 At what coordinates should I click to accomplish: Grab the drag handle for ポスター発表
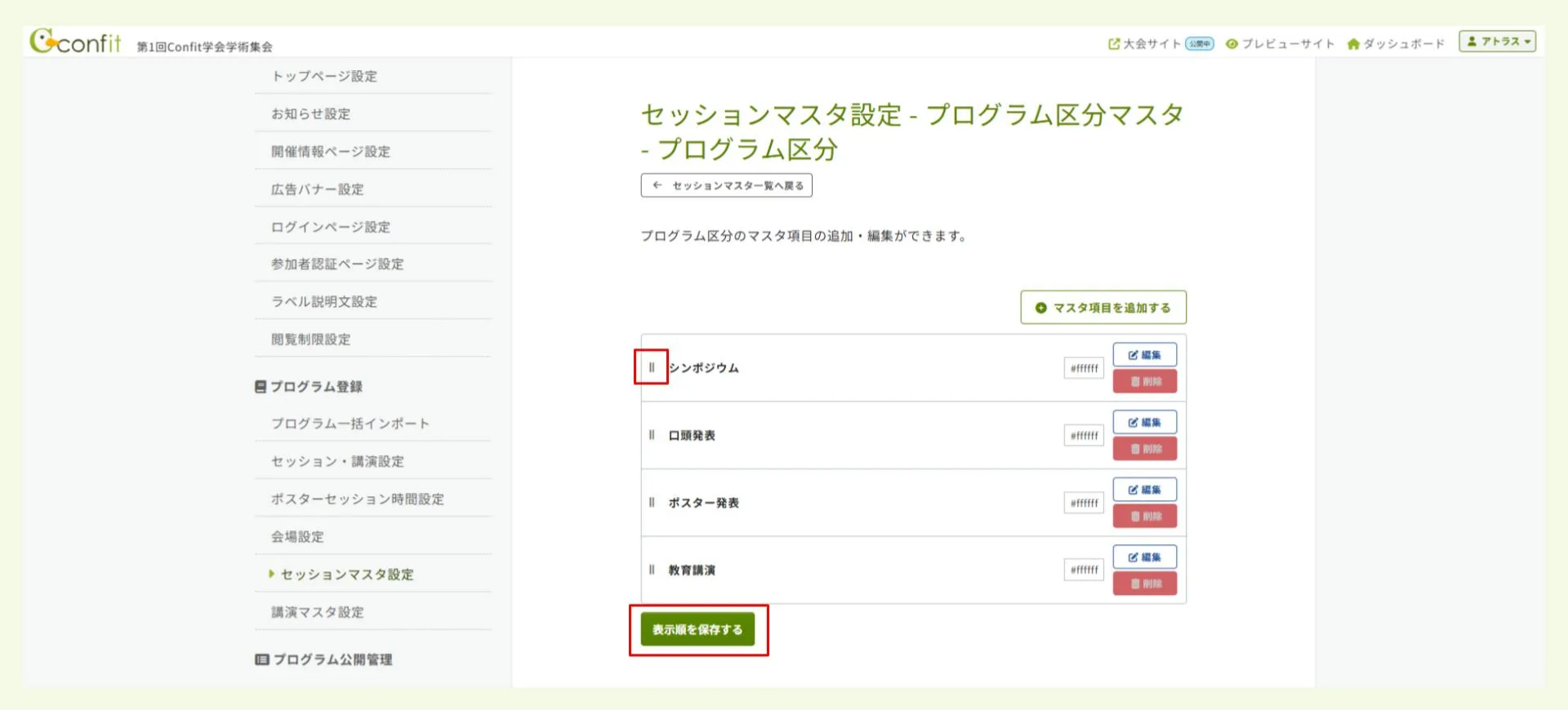(x=652, y=502)
